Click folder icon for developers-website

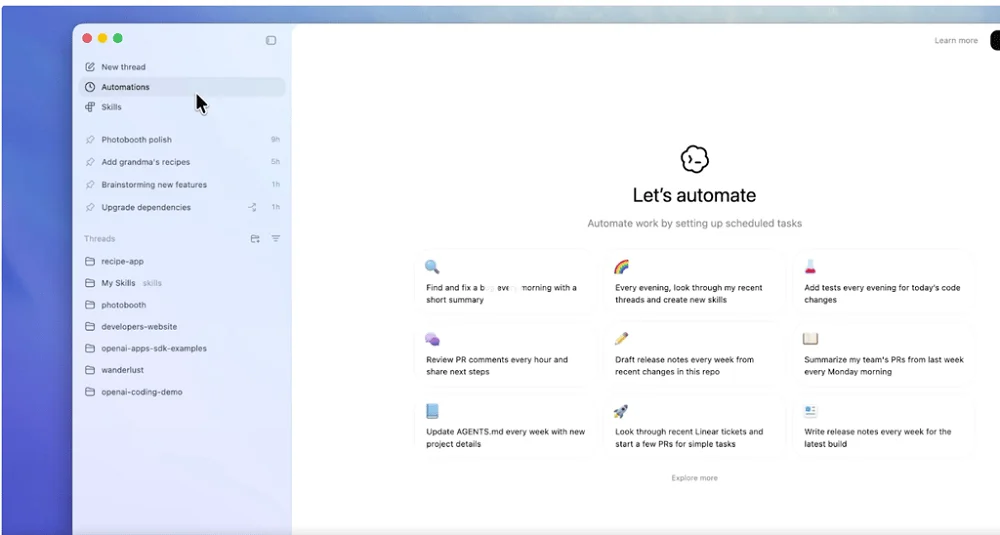click(90, 326)
